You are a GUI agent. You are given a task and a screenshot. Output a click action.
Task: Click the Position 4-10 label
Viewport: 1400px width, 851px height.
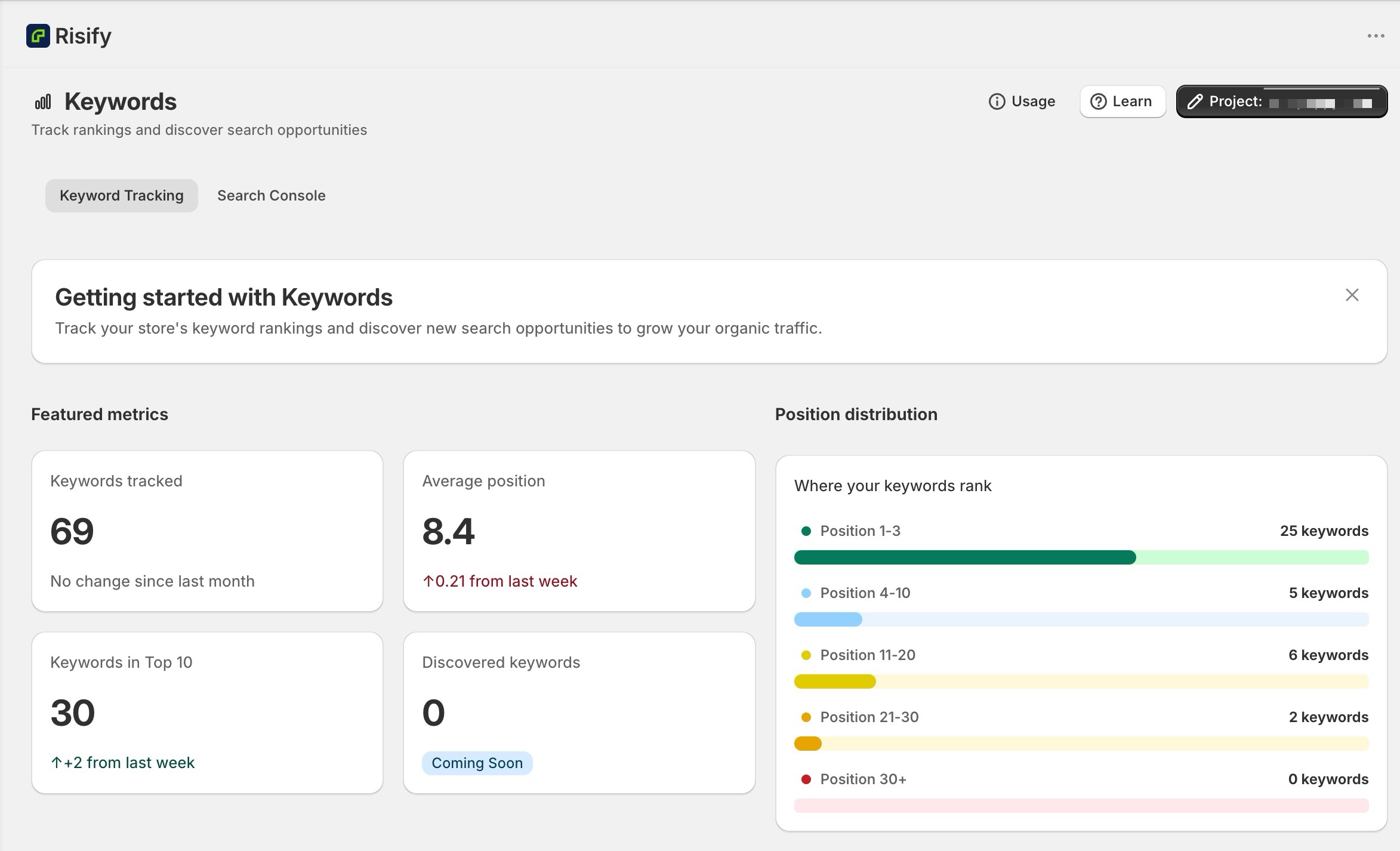point(865,593)
